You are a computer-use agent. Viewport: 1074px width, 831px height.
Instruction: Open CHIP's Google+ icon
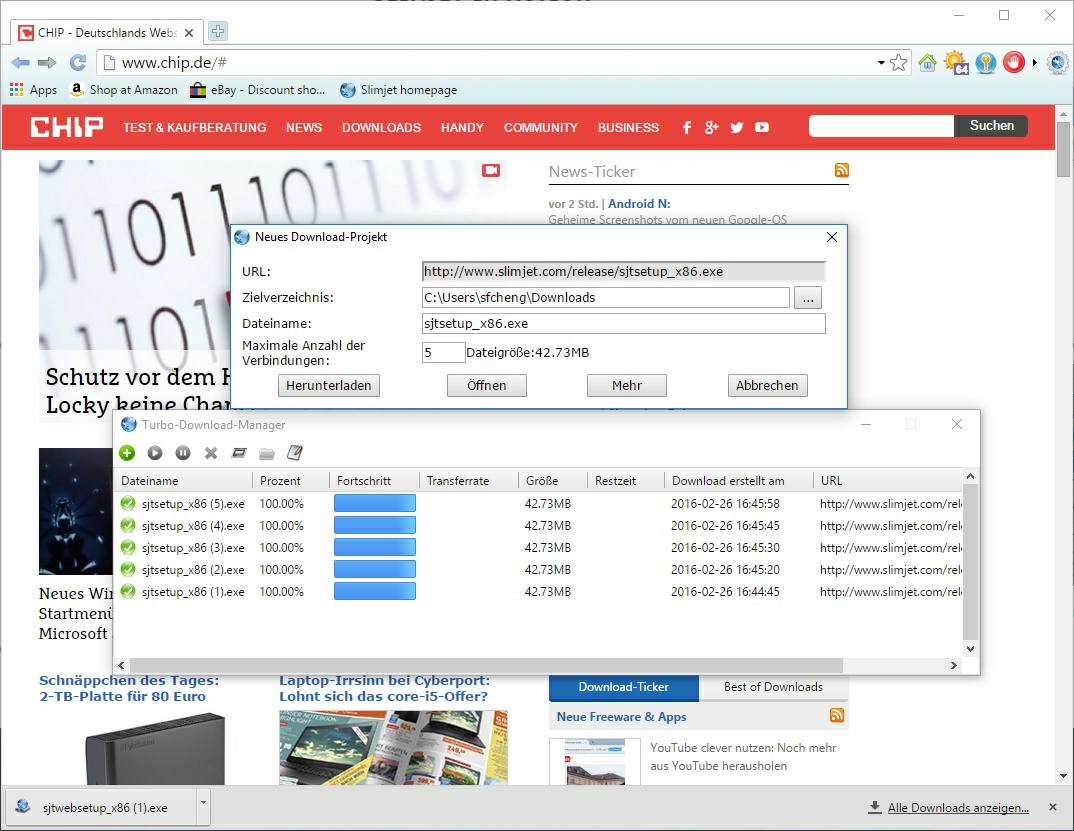coord(712,127)
